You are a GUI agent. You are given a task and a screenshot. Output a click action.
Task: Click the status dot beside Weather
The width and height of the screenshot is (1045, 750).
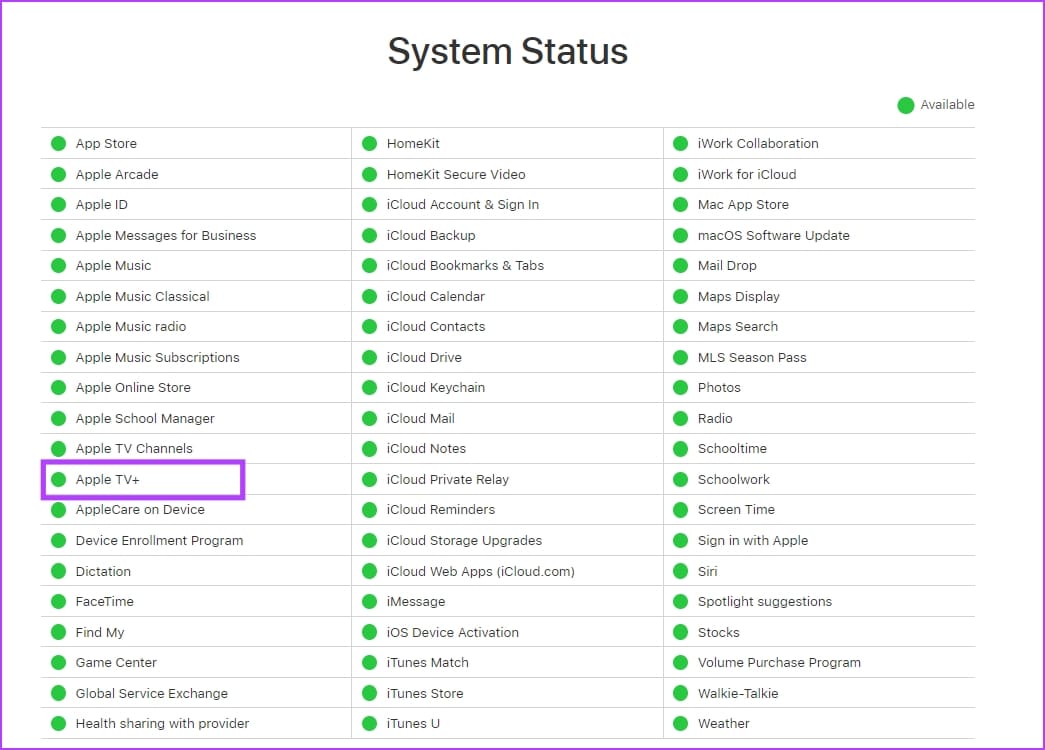680,723
